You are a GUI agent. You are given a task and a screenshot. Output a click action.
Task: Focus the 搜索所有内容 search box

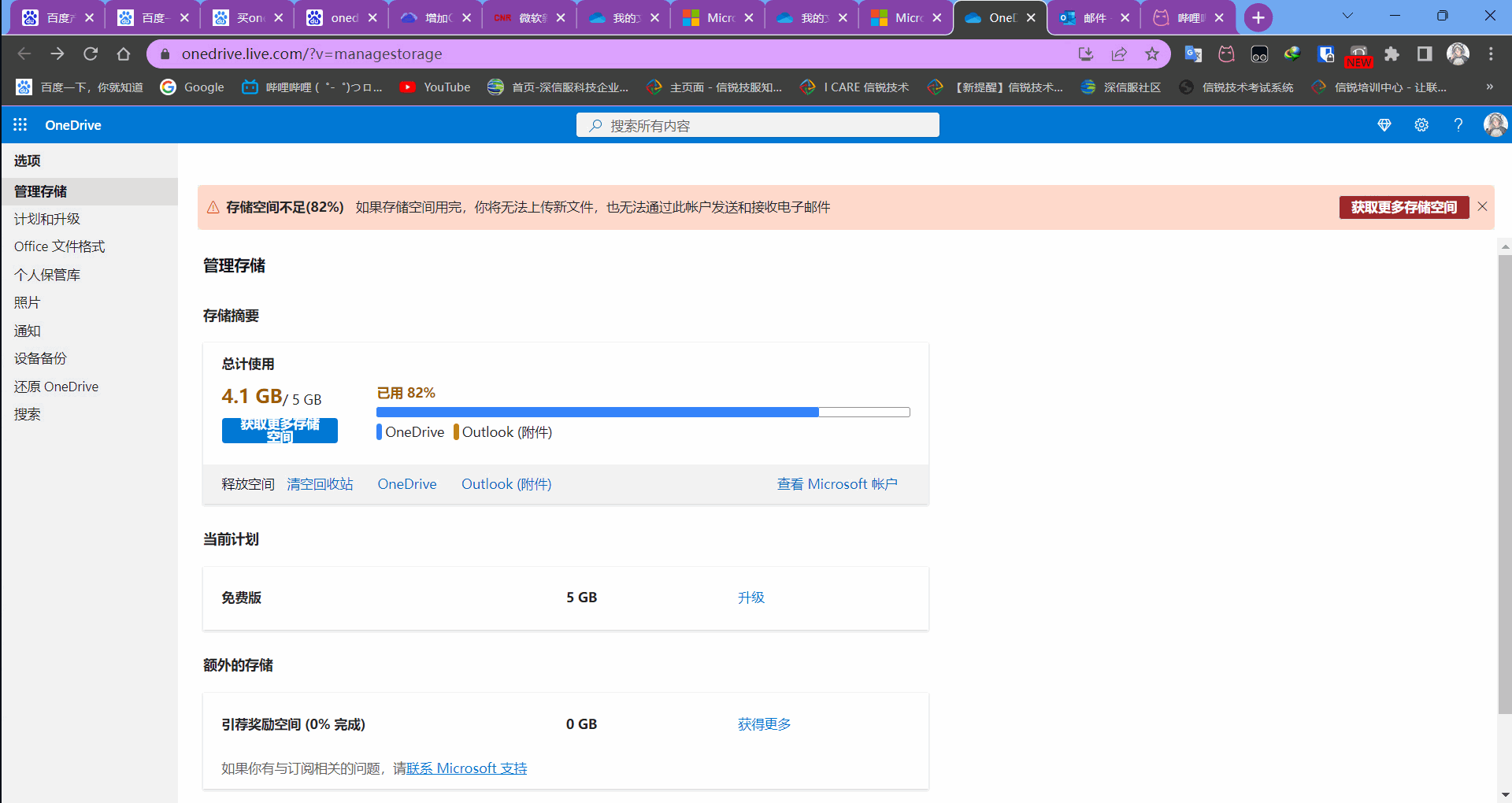coord(758,125)
